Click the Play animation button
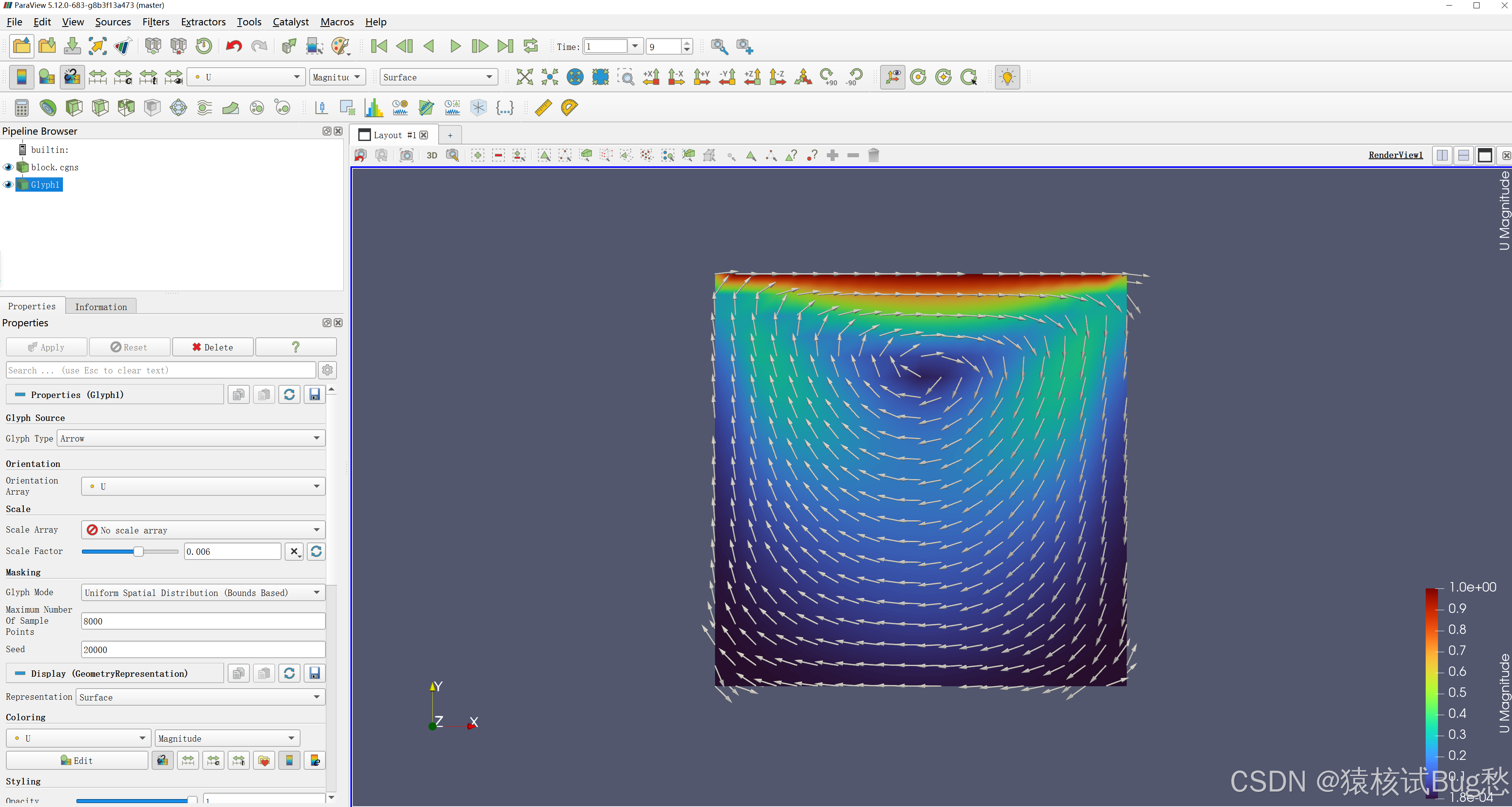This screenshot has width=1512, height=807. (455, 46)
